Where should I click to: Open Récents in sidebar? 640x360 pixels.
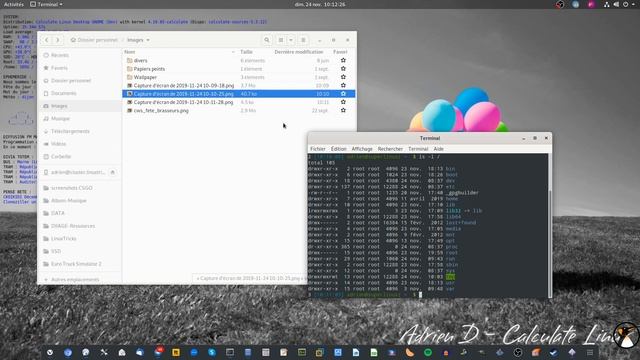(80, 55)
